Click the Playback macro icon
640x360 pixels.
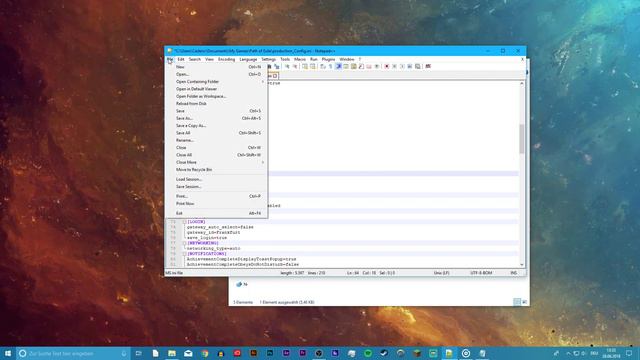click(402, 66)
